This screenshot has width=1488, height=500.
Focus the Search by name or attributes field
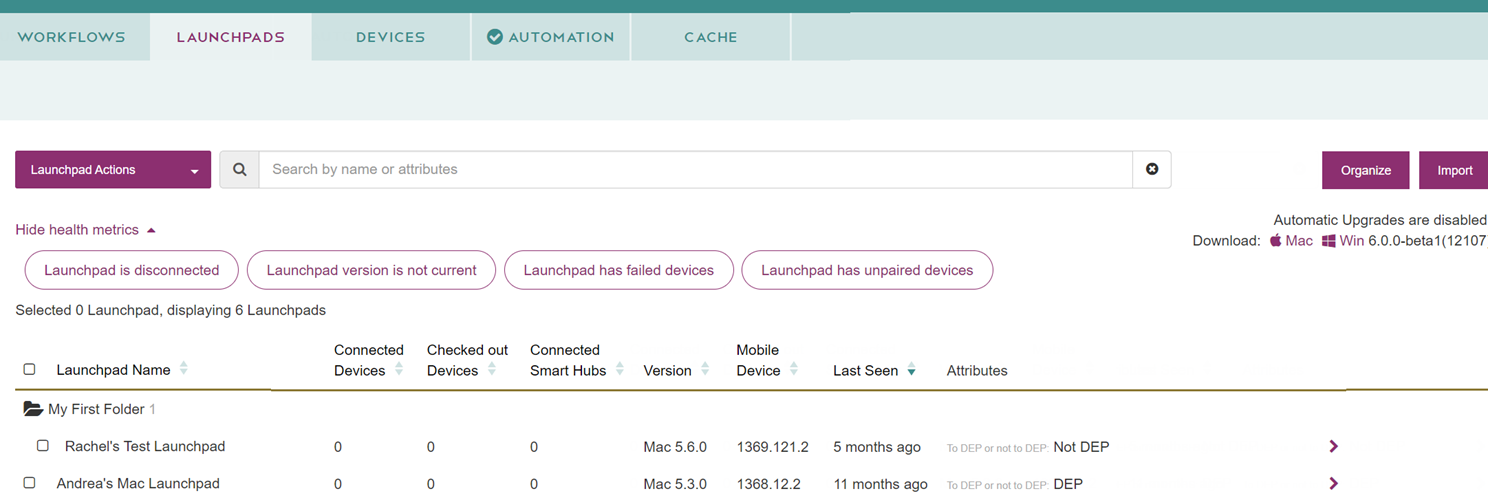tap(695, 170)
